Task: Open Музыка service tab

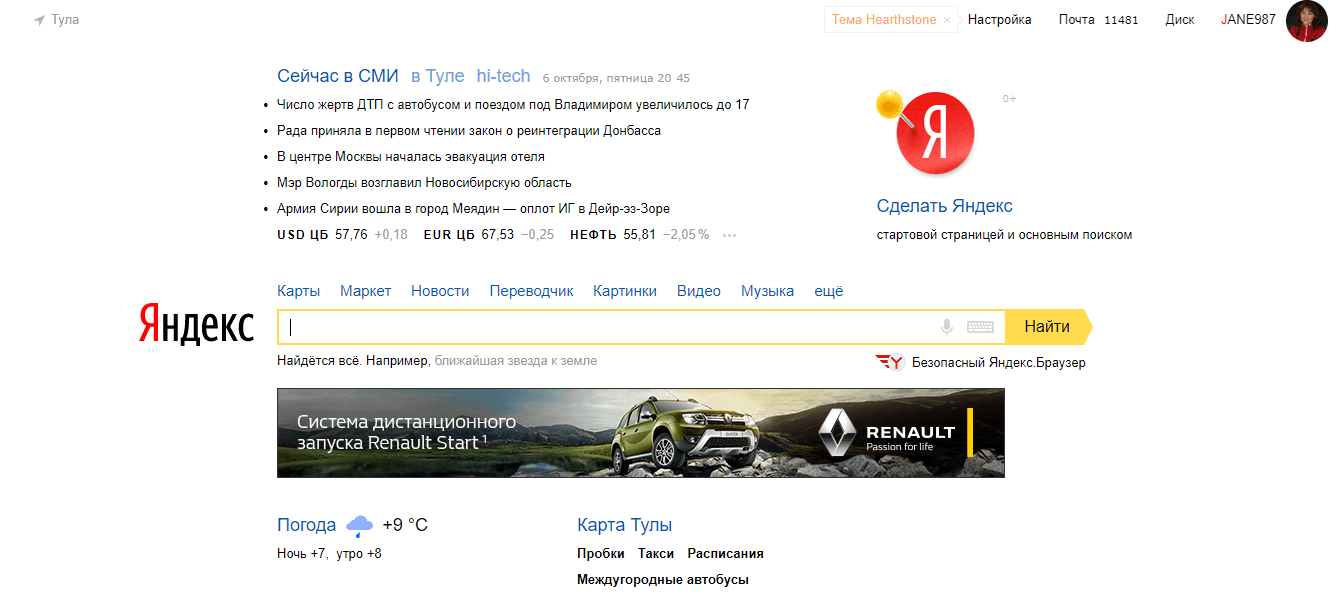Action: click(768, 291)
